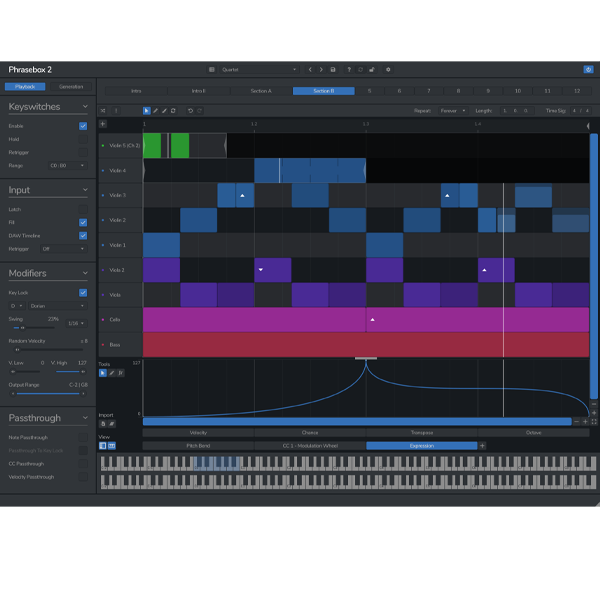The image size is (600, 600).
Task: Go to the next preset arrow
Action: (x=321, y=70)
